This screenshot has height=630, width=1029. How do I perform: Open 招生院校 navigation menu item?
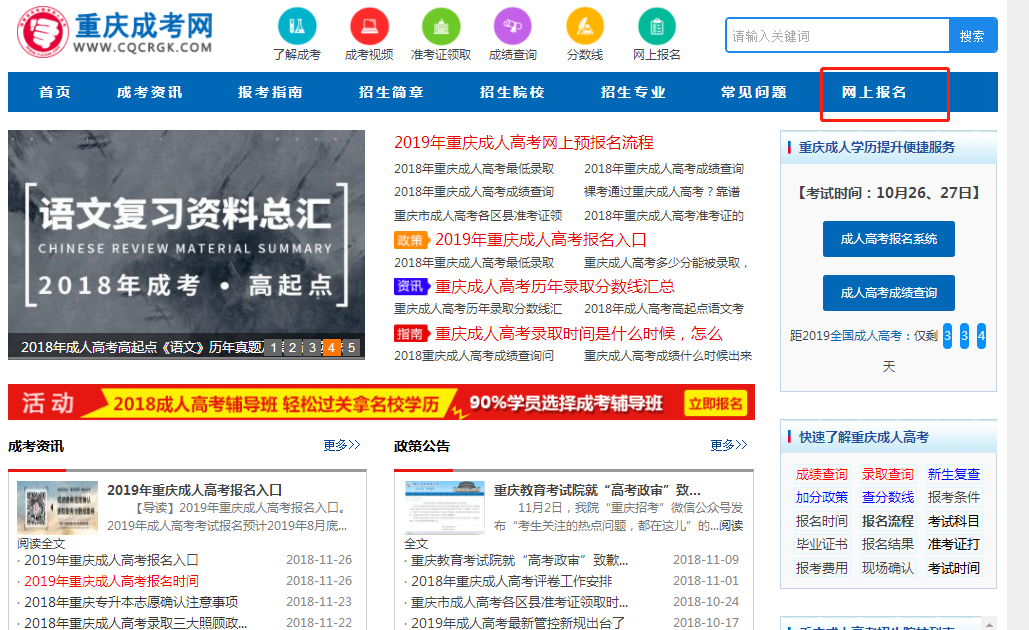[x=512, y=92]
